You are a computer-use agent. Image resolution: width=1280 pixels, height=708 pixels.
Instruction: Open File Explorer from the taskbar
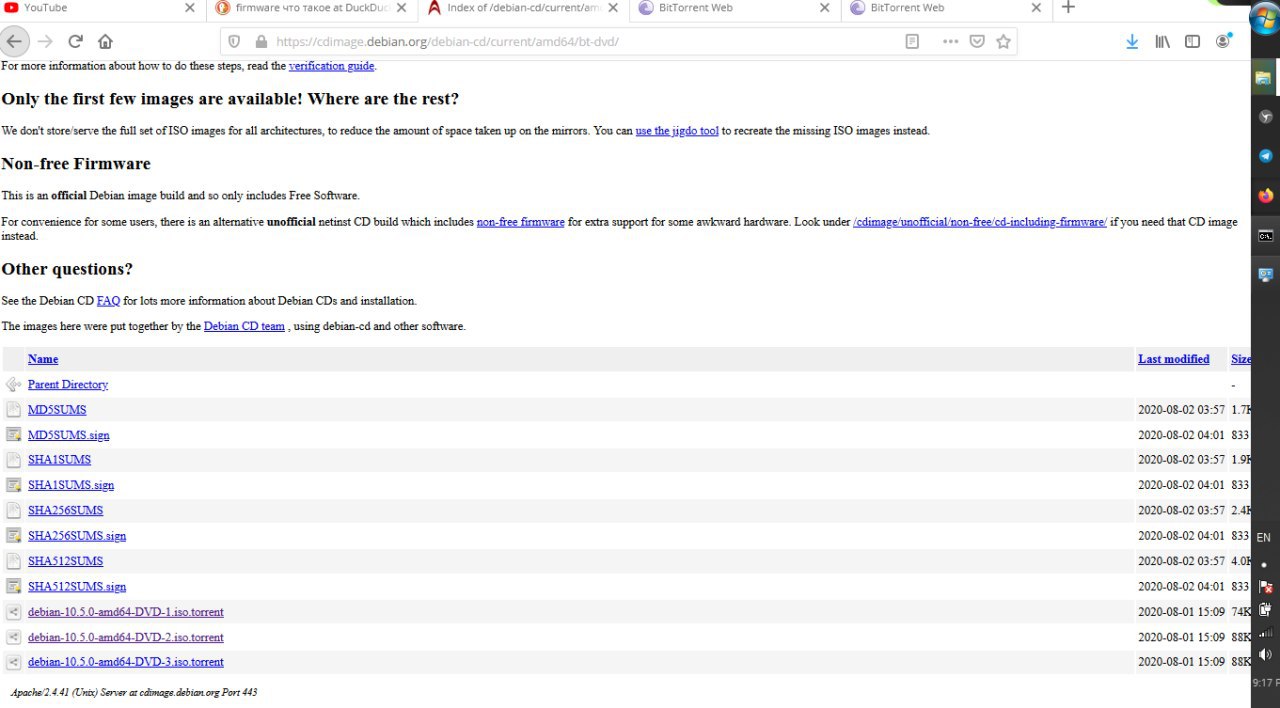click(x=1265, y=78)
